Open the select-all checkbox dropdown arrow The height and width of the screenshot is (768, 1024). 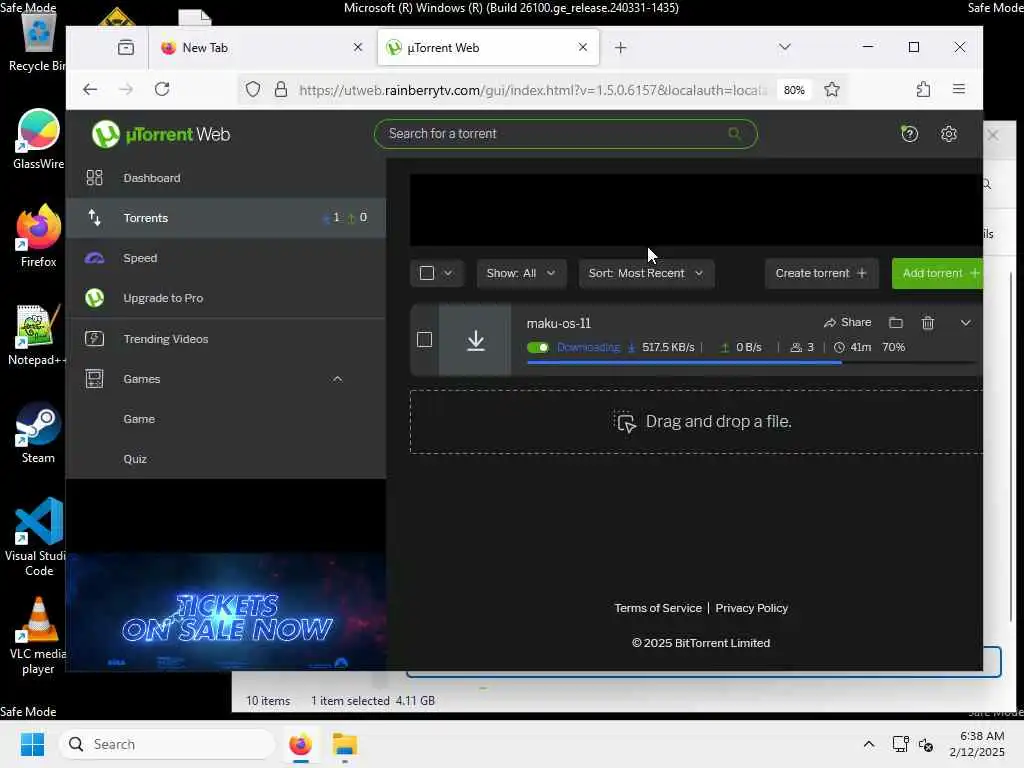click(x=448, y=273)
